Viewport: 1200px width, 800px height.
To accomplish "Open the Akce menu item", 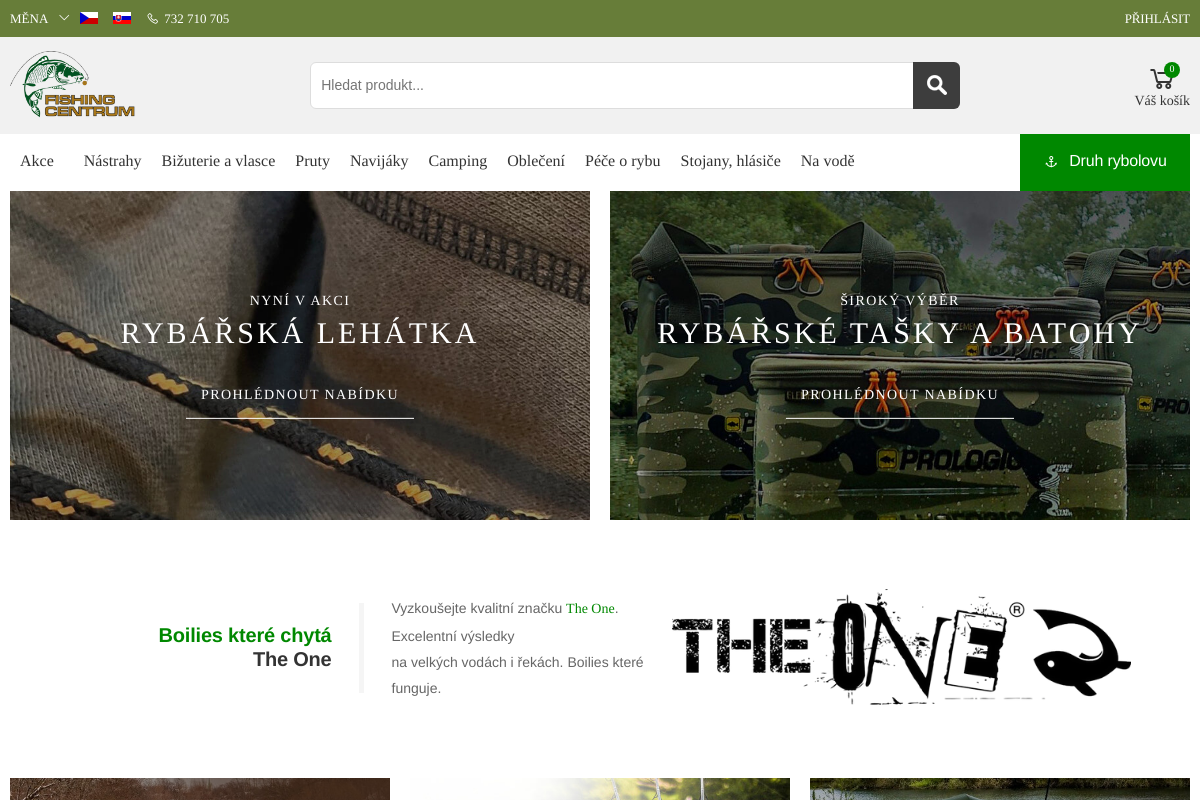I will coord(37,161).
